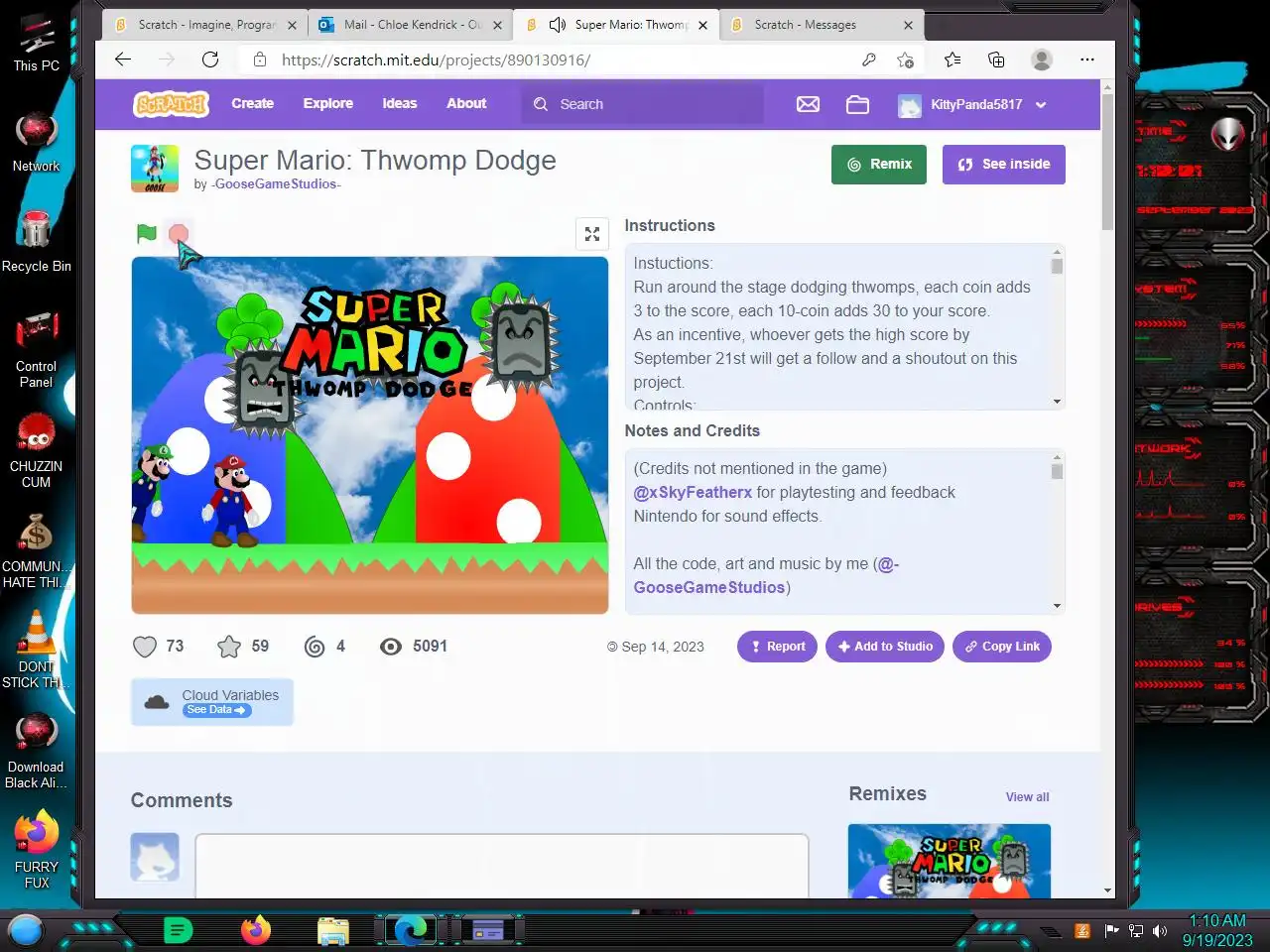Open -GooseGameStudios- author link
The image size is (1270, 952).
(276, 184)
